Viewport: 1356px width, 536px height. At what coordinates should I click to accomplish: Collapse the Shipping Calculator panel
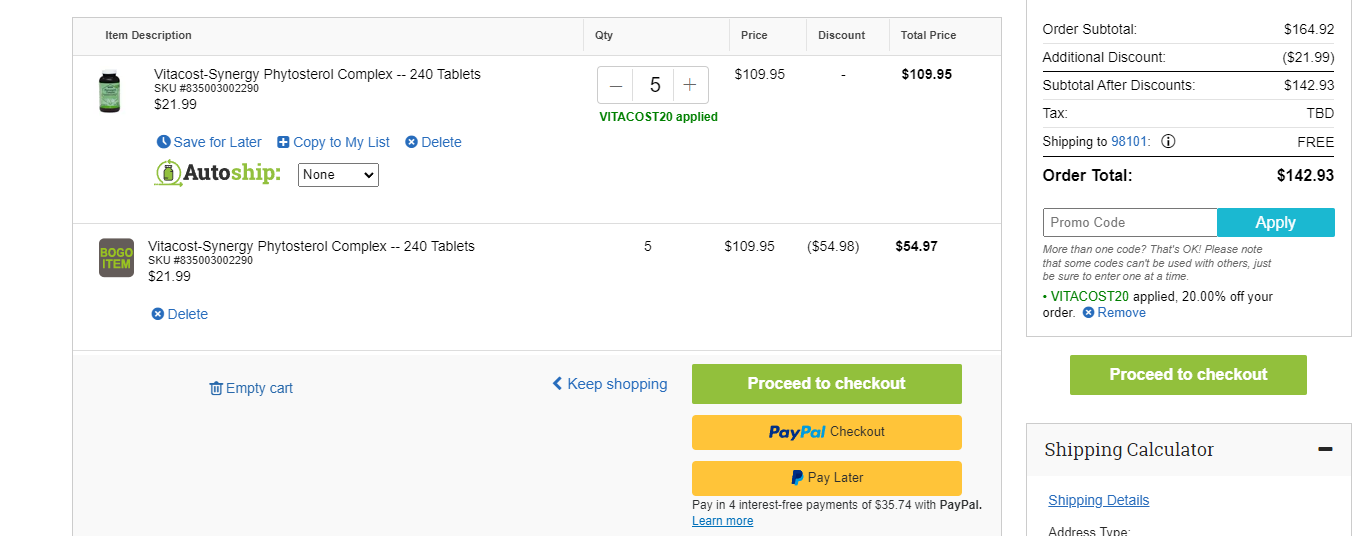coord(1325,449)
